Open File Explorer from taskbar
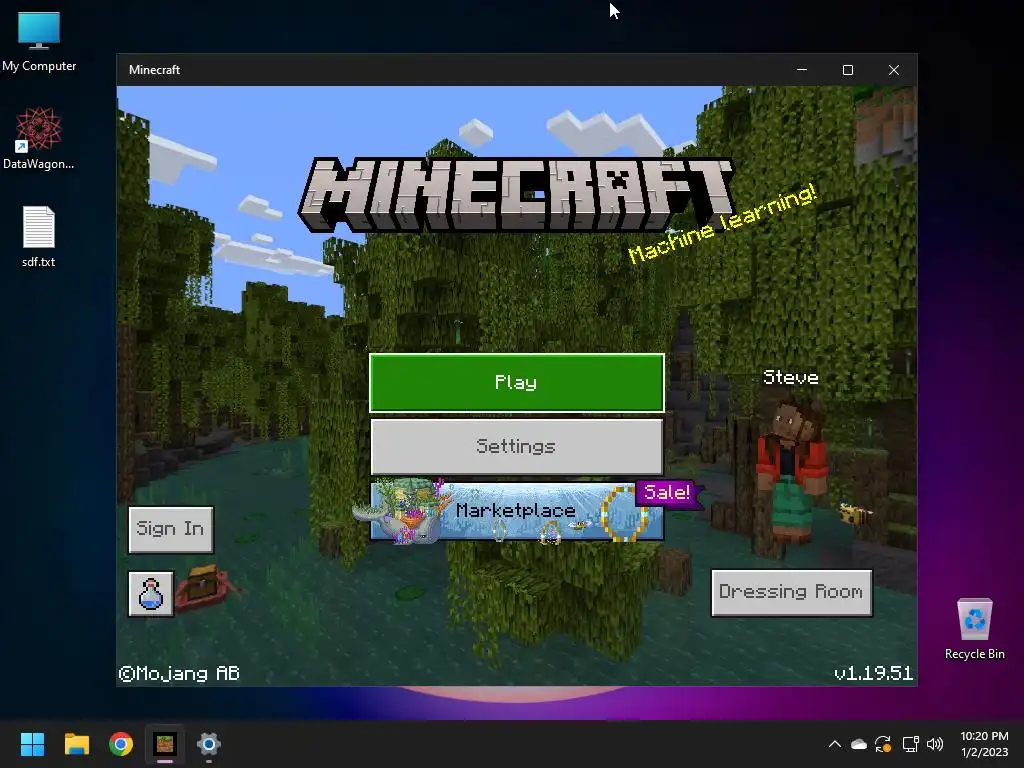This screenshot has height=768, width=1024. 76,744
